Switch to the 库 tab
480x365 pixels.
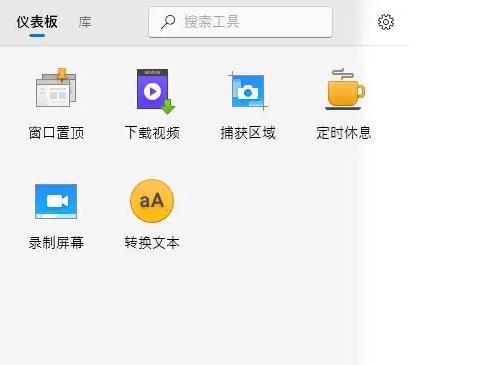[x=85, y=22]
